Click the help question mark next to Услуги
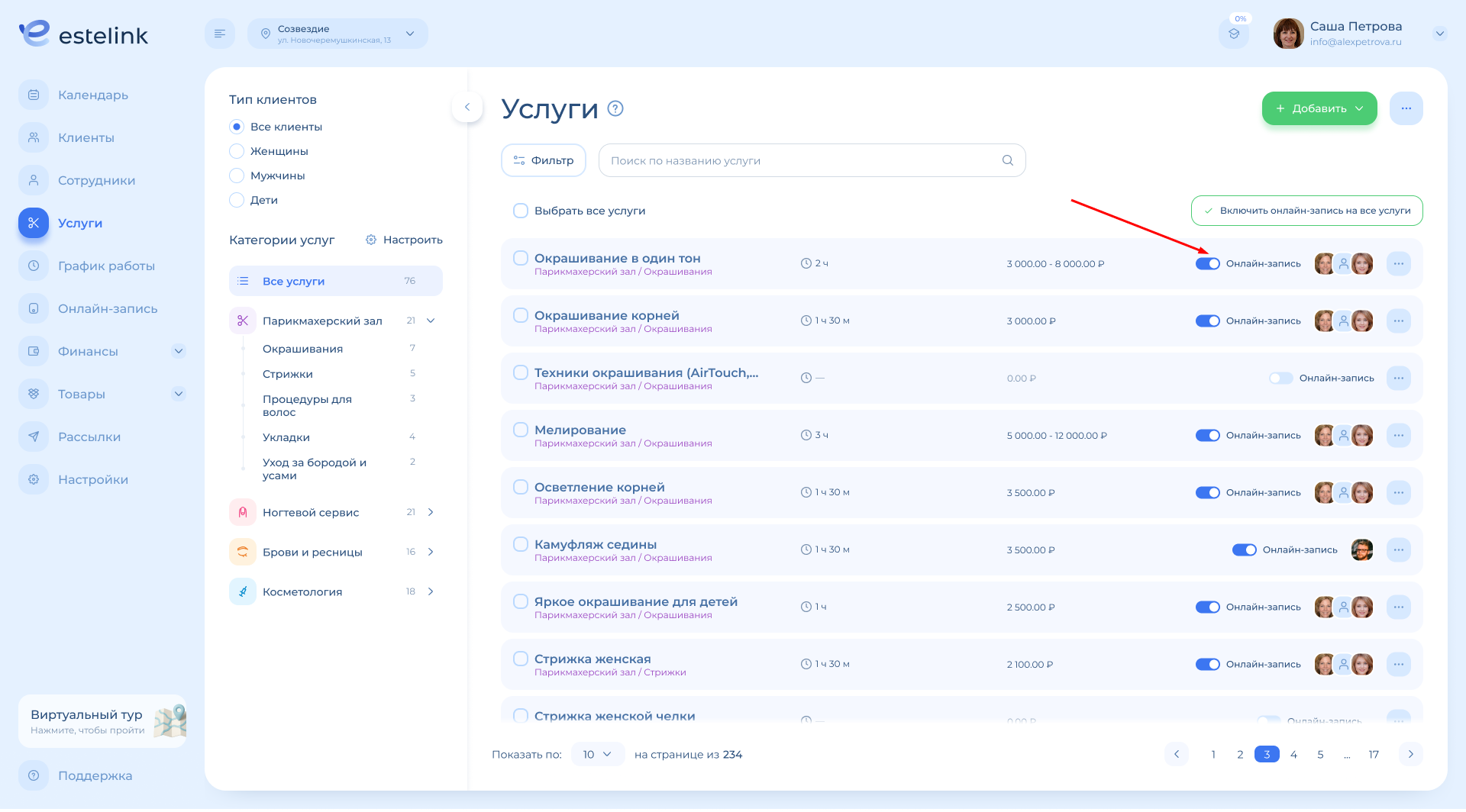Image resolution: width=1466 pixels, height=812 pixels. [x=615, y=108]
